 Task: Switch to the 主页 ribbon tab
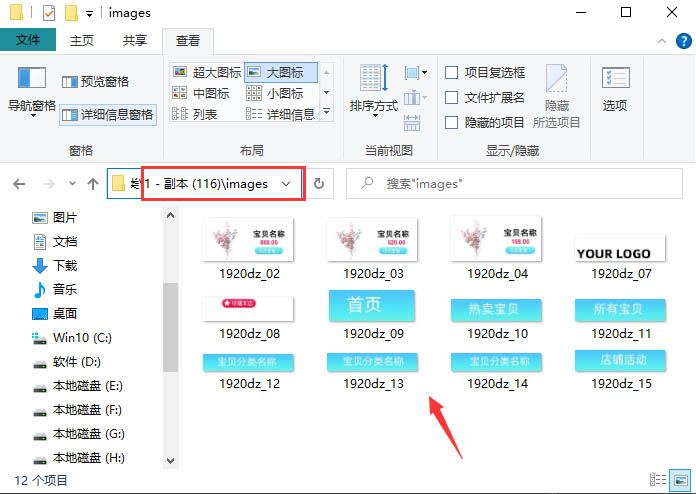click(82, 40)
